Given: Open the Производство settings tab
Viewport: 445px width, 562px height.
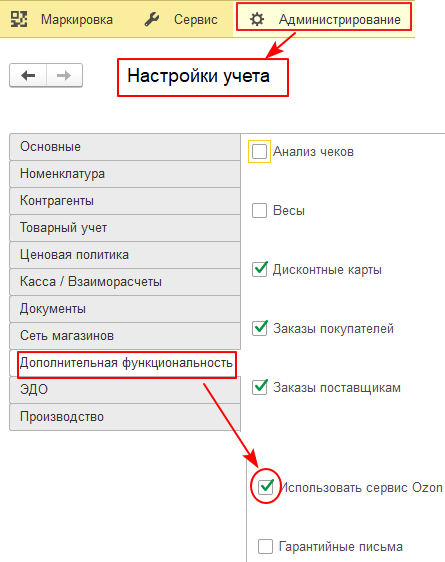Looking at the screenshot, I should pyautogui.click(x=125, y=417).
